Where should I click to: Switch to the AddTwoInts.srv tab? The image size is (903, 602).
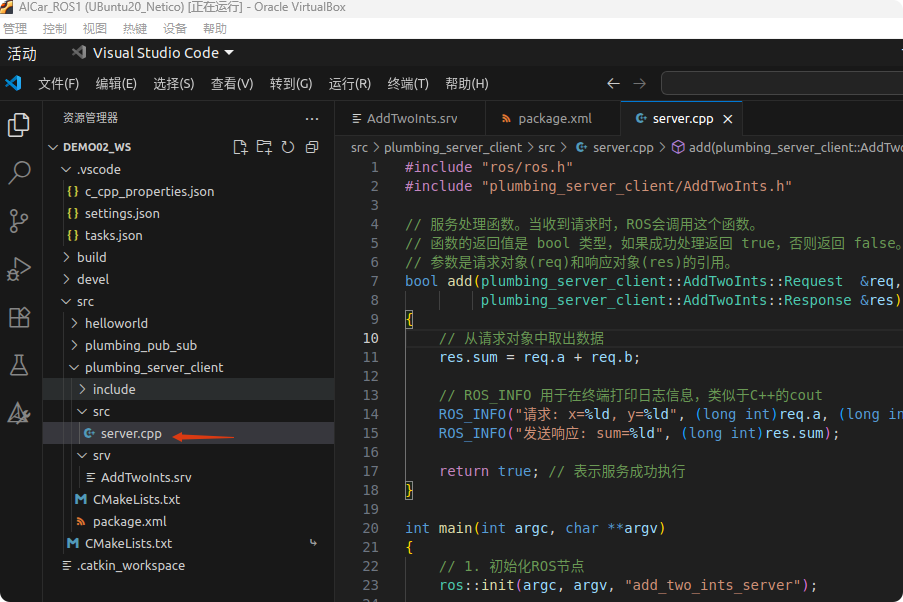pyautogui.click(x=410, y=119)
